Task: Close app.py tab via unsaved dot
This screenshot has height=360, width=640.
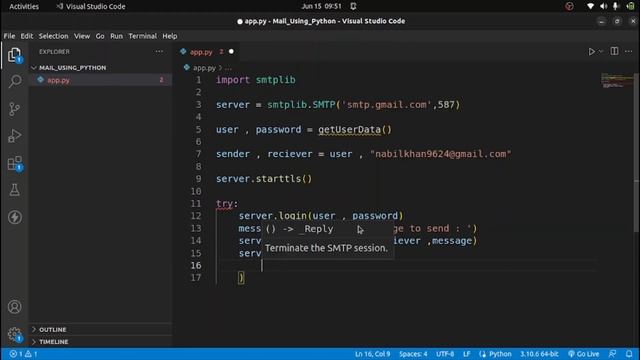Action: [231, 51]
